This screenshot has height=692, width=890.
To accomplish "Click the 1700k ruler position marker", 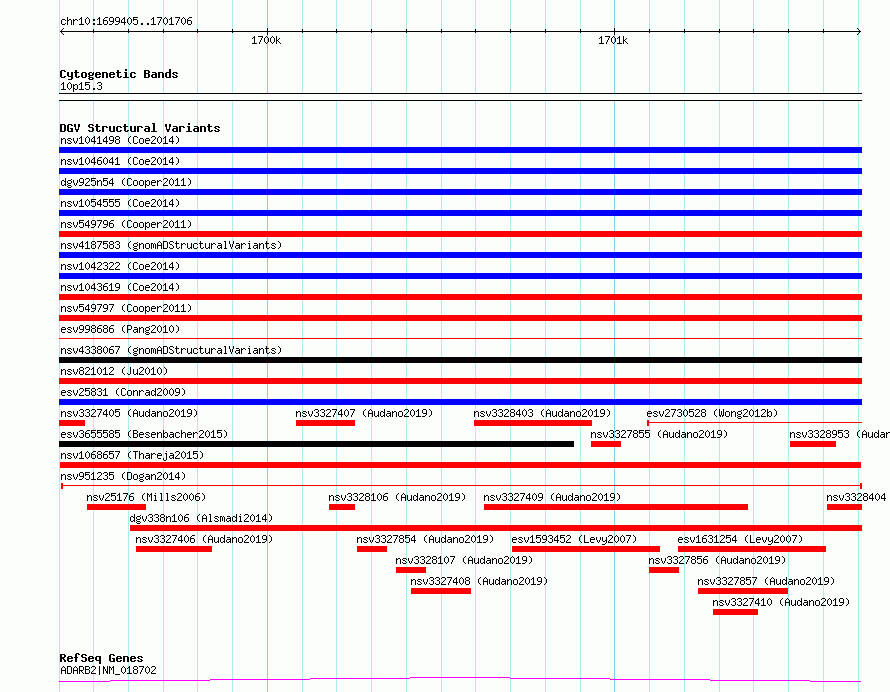I will tap(266, 40).
